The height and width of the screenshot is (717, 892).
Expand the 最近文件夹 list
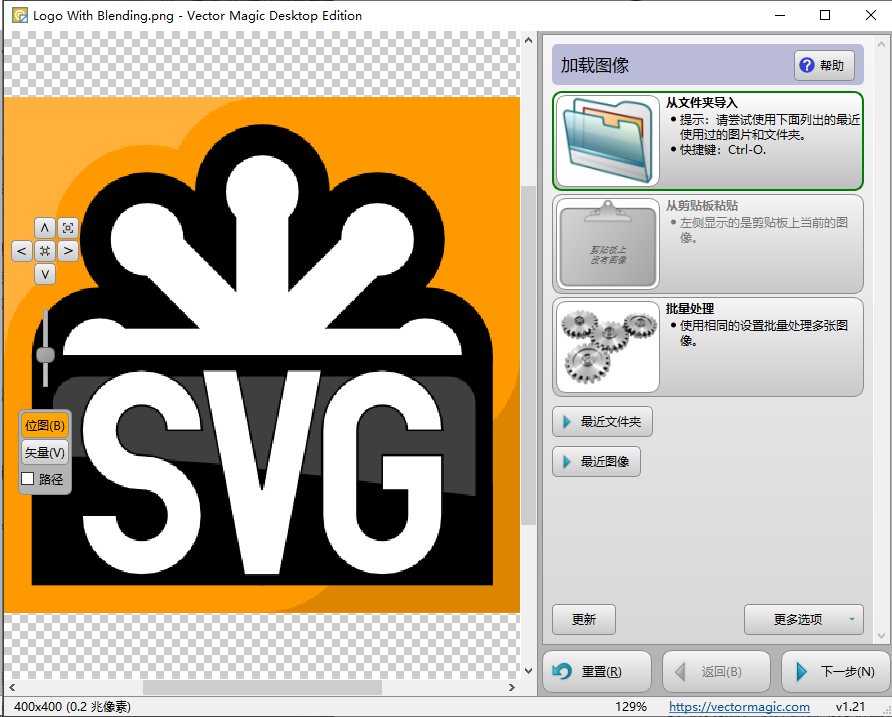coord(602,422)
